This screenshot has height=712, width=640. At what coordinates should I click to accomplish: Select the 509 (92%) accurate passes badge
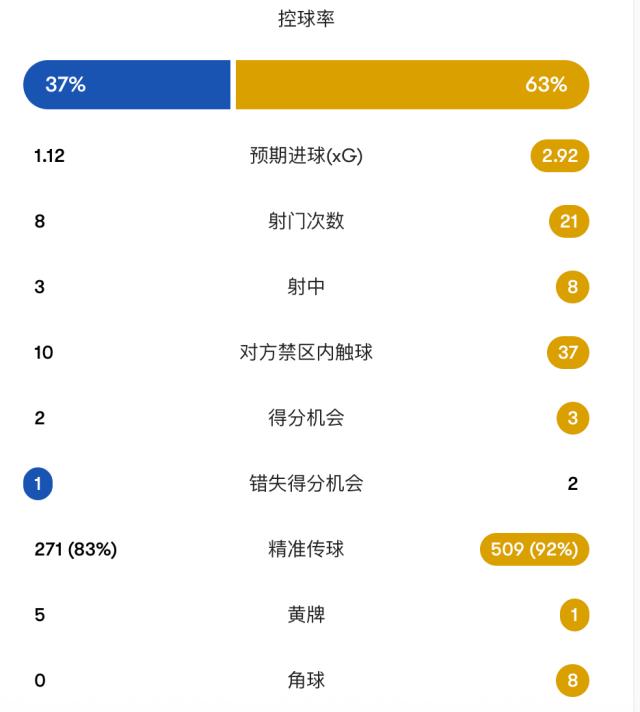[x=534, y=549]
